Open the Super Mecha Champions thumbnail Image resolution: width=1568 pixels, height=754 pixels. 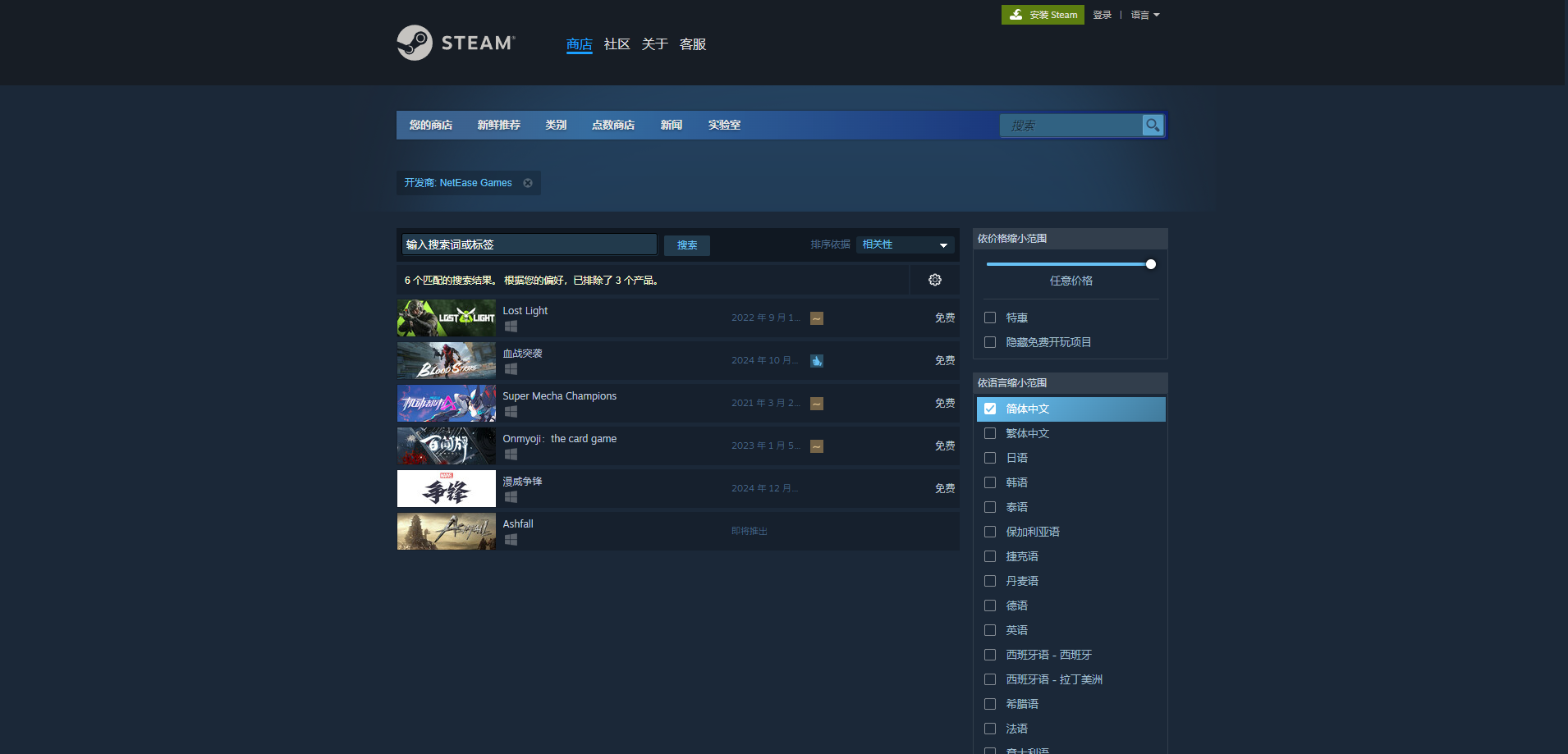[x=447, y=404]
